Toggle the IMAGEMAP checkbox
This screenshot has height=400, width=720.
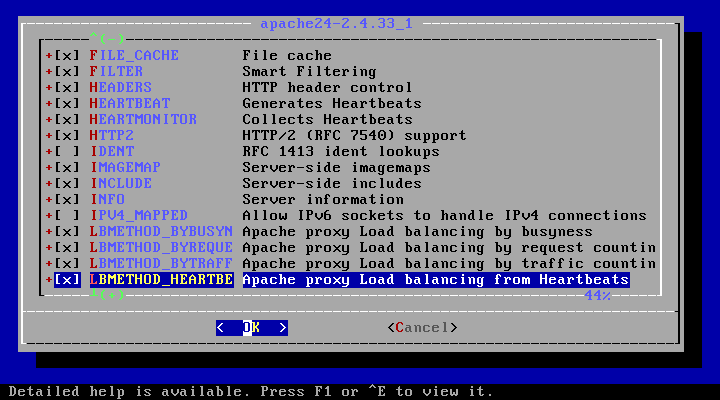[67, 168]
